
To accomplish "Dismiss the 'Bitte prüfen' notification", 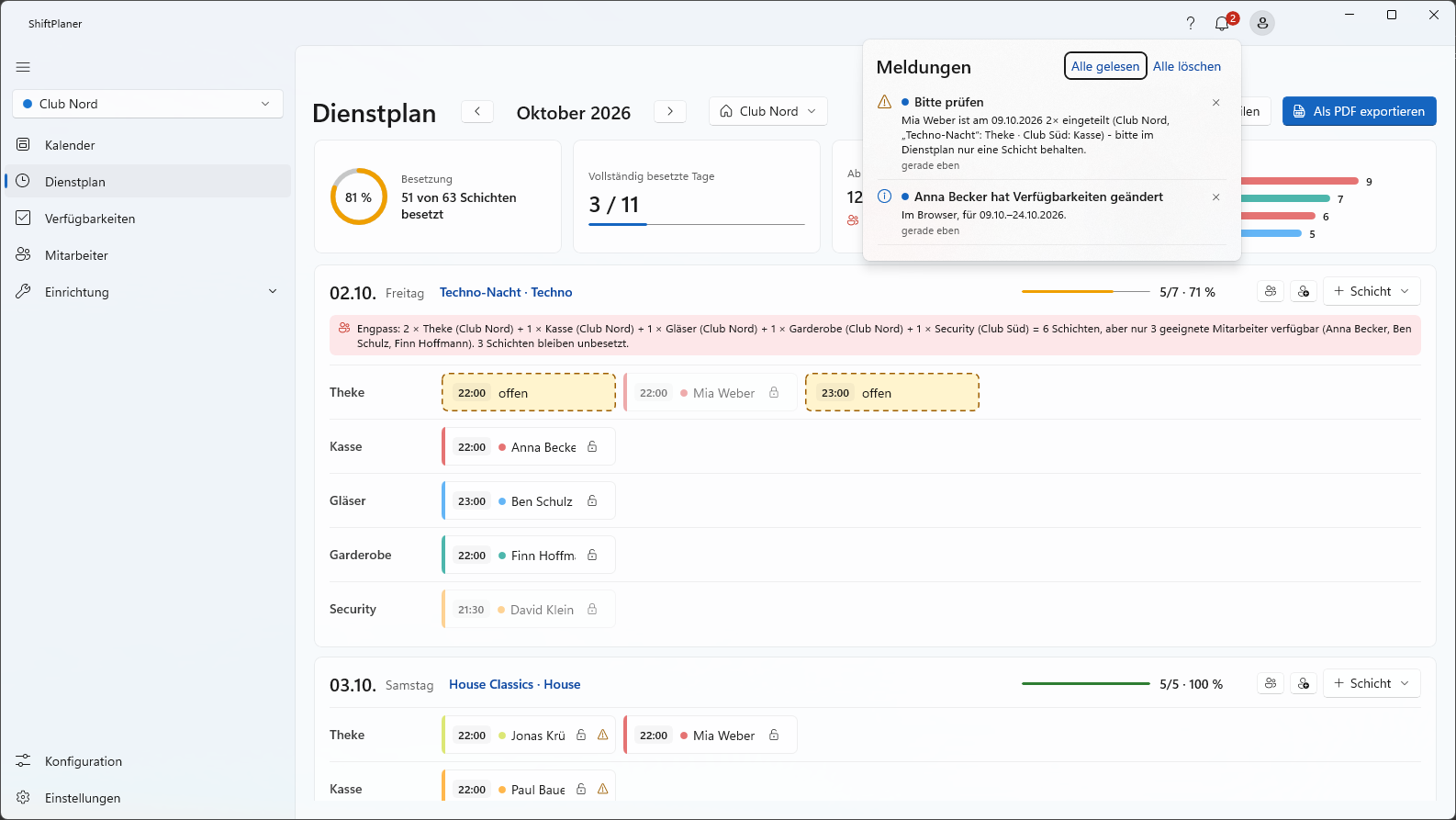I will coord(1215,103).
